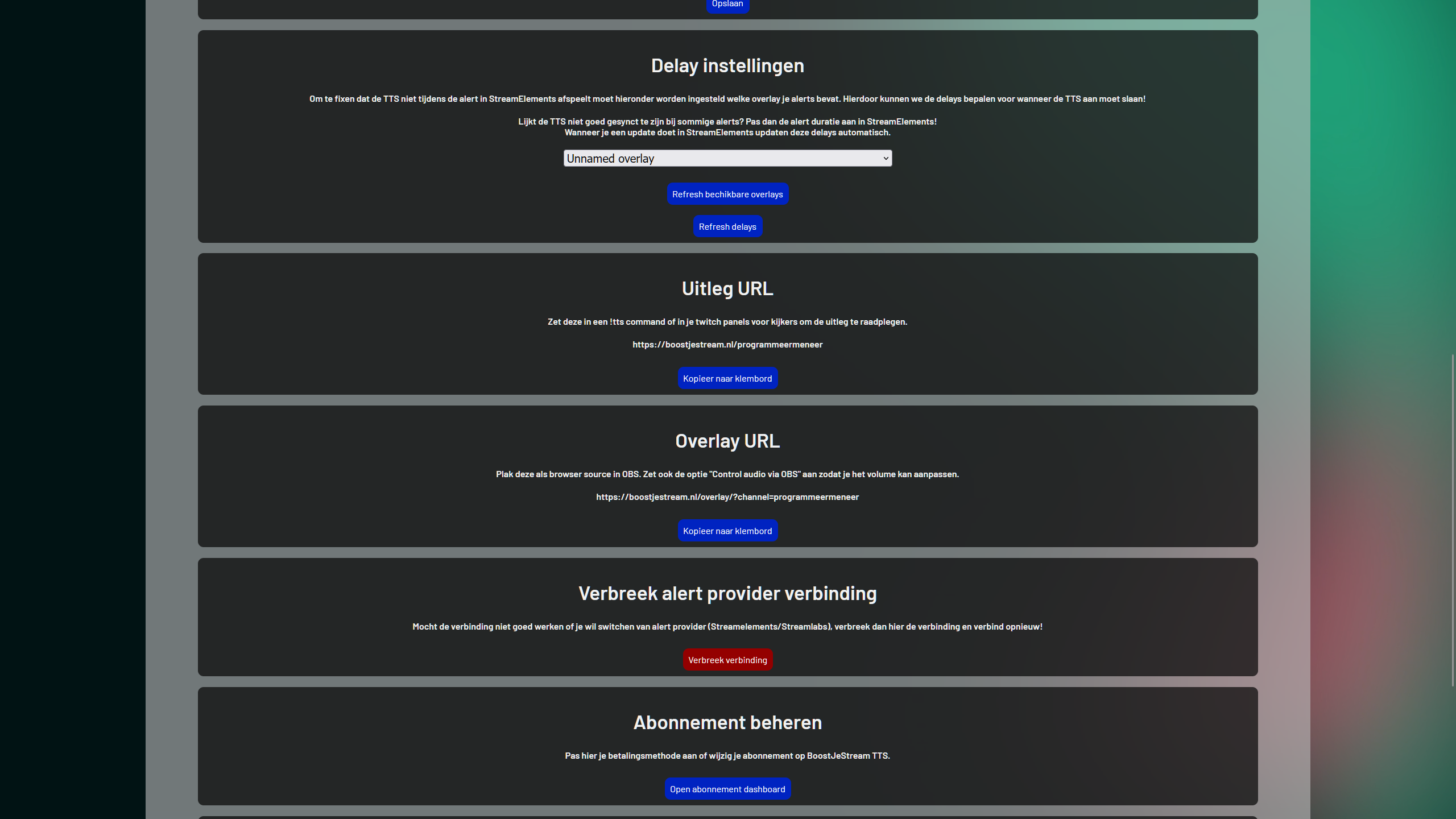Open abonnement dashboard
This screenshot has height=819, width=1456.
click(x=727, y=789)
